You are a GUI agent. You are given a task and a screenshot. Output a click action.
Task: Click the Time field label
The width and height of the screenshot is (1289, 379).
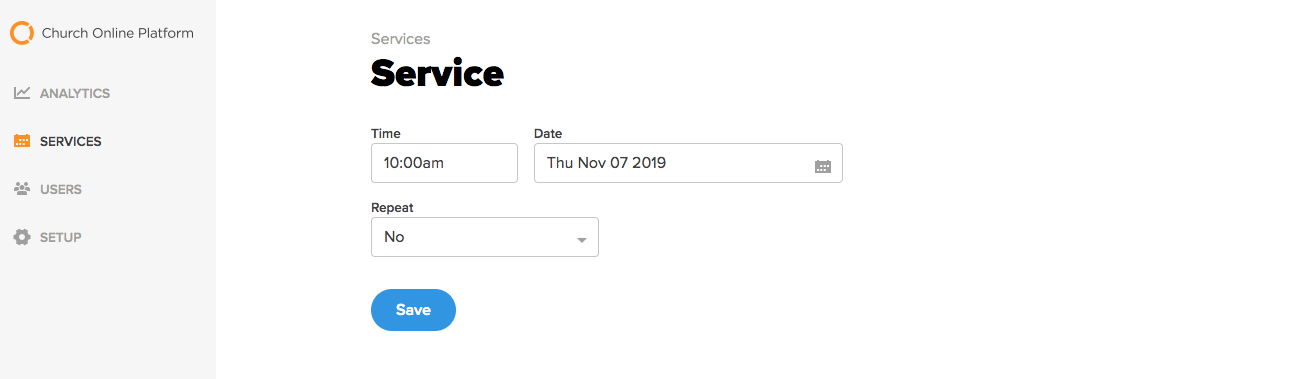pos(386,133)
